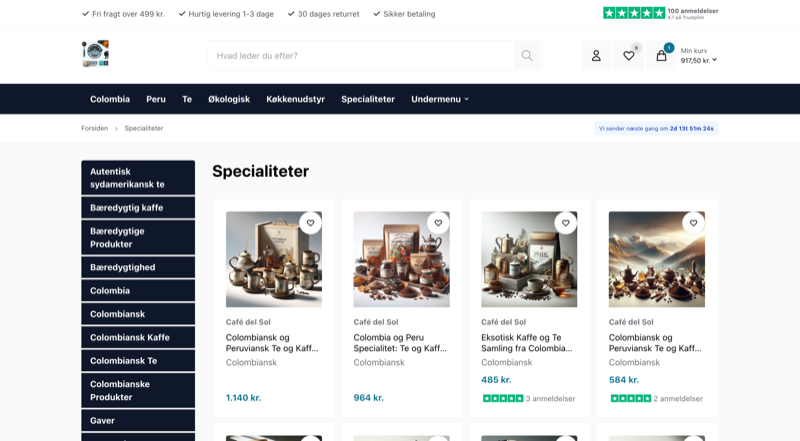
Task: Open the 485 kr. product image
Action: 529,259
